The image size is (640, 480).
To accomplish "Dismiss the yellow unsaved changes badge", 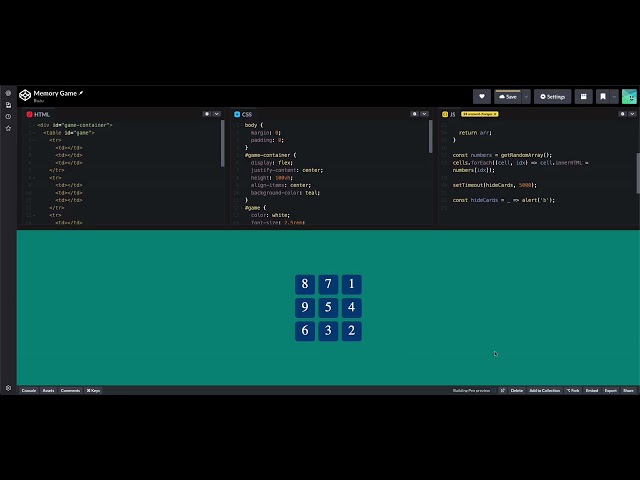I will coord(495,114).
